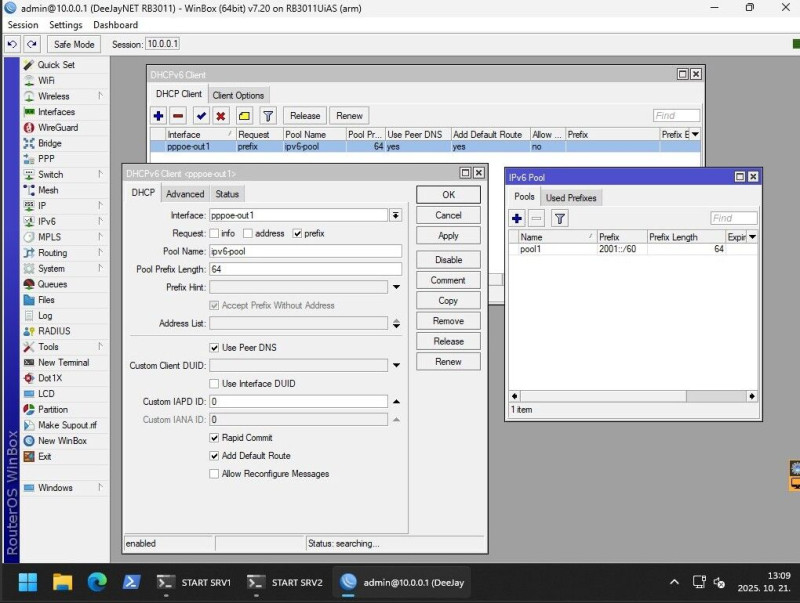Toggle the Request info checkbox

[x=214, y=233]
